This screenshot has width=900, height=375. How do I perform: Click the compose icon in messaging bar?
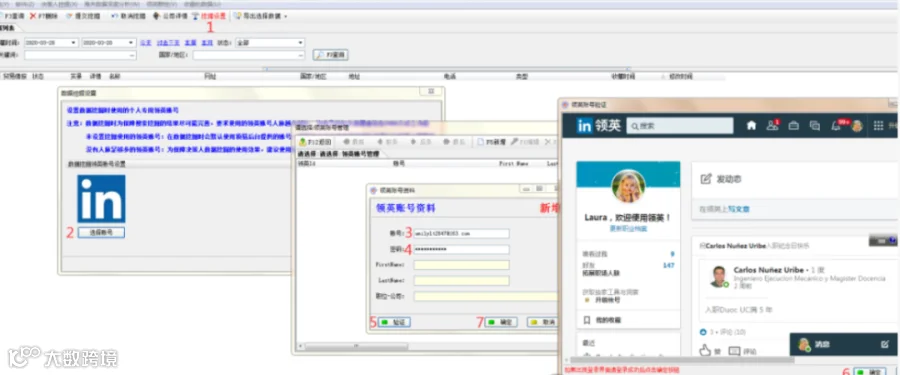[885, 345]
